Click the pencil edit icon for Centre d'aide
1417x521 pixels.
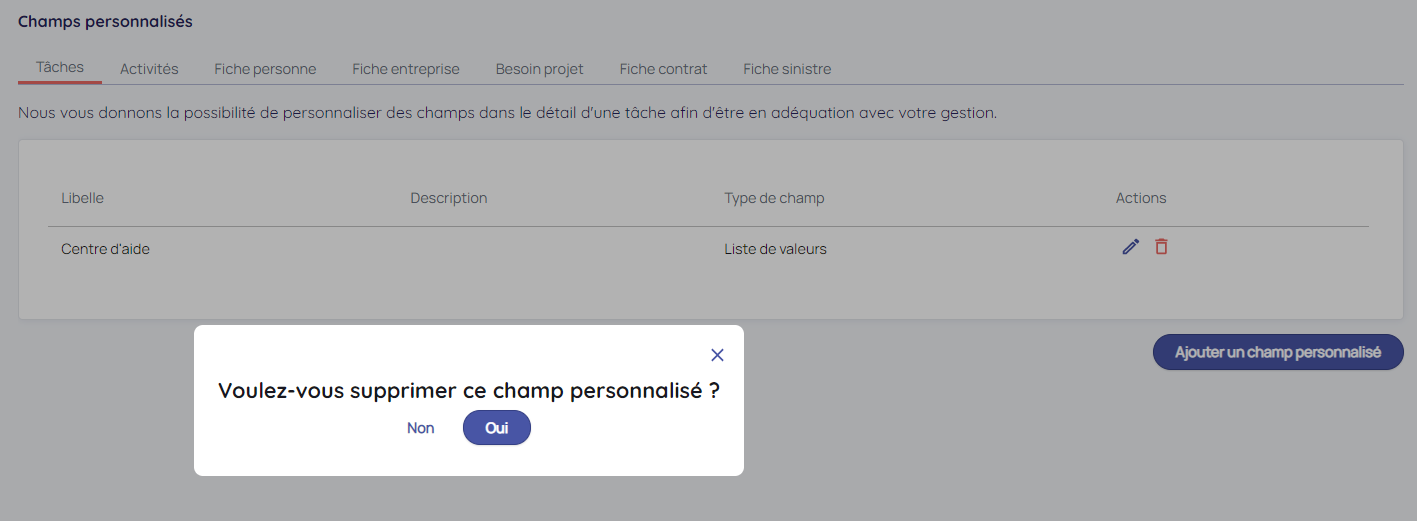tap(1131, 247)
